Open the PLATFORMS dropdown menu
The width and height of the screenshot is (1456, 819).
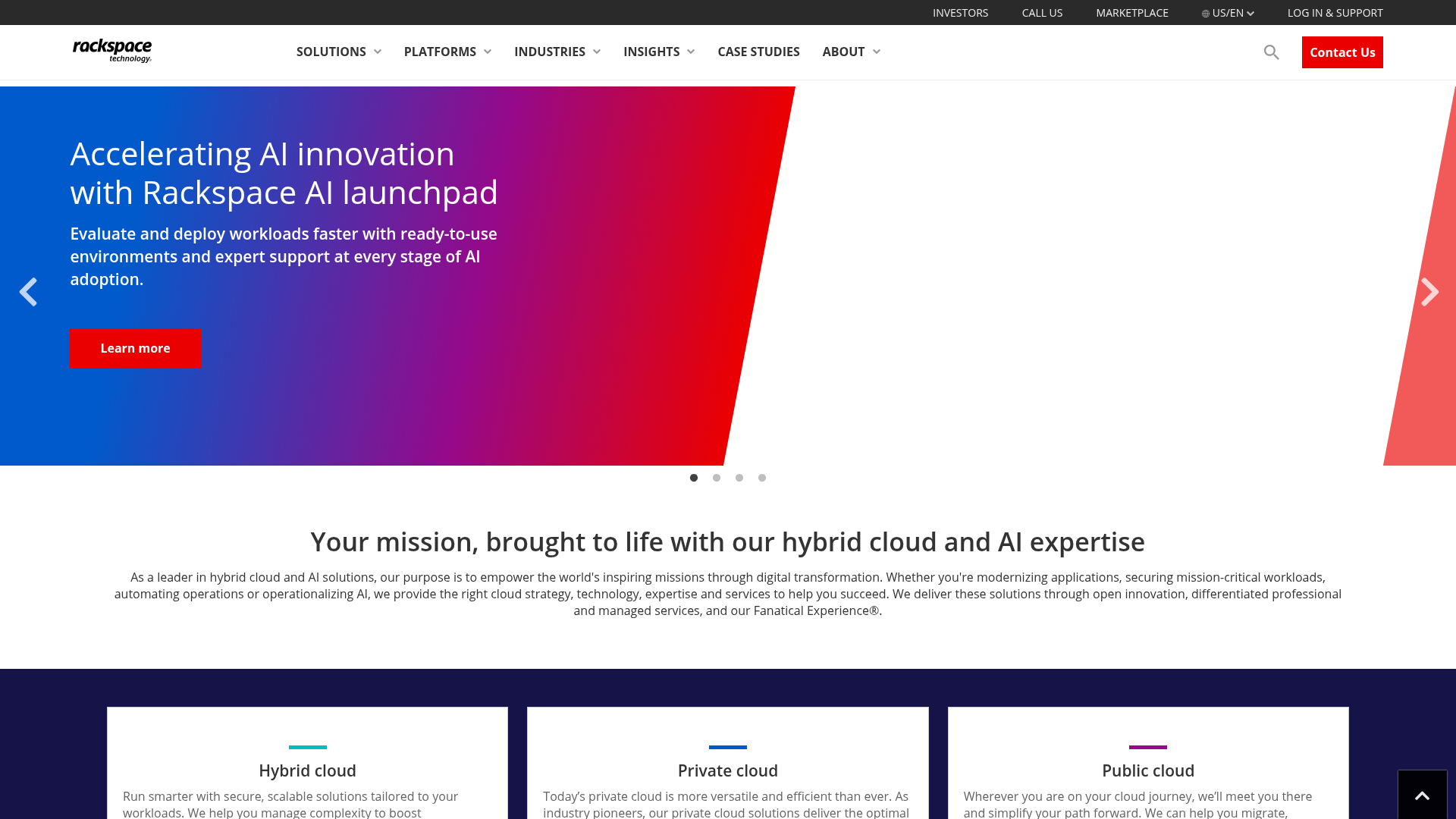click(x=447, y=52)
